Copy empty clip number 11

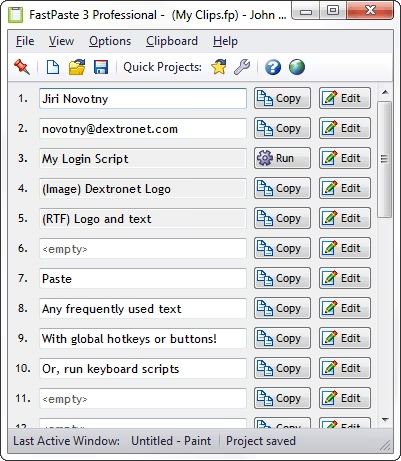pos(282,398)
